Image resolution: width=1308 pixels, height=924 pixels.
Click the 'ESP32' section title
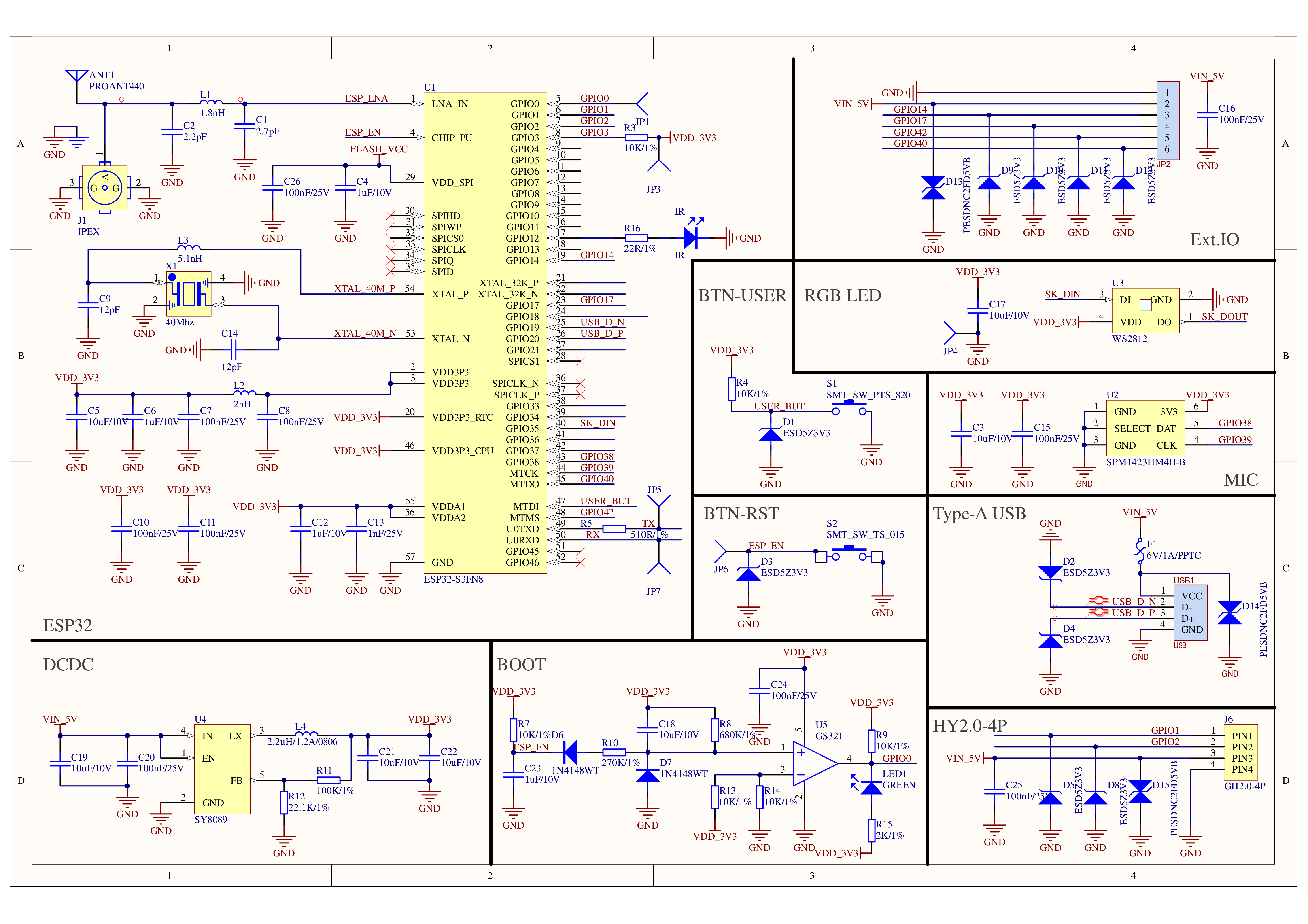point(68,625)
